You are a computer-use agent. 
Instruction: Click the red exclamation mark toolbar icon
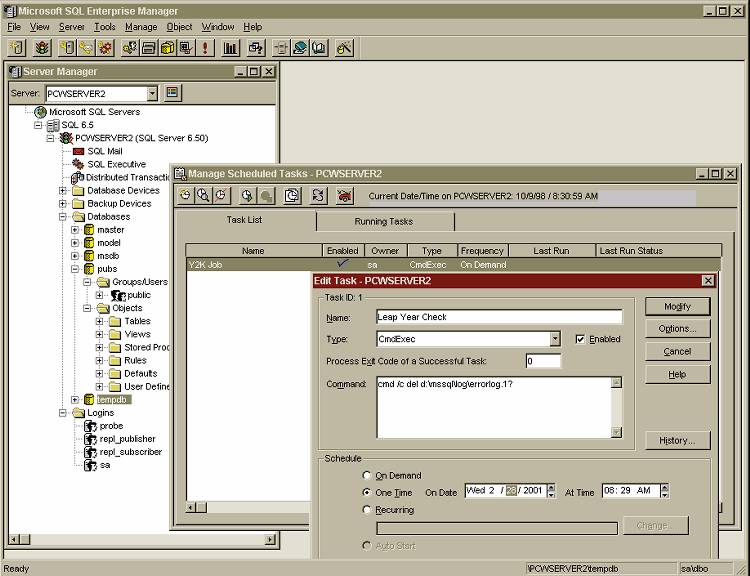(x=205, y=48)
